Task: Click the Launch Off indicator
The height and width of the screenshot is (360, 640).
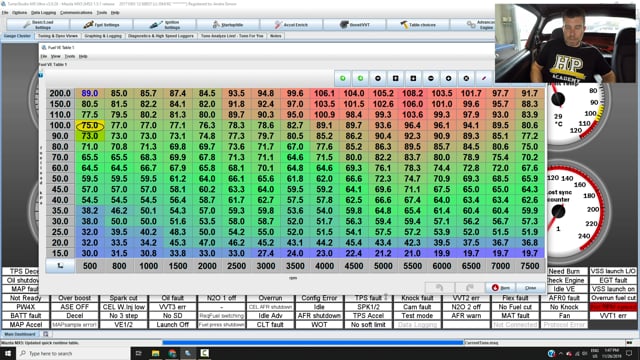Action: 172,324
